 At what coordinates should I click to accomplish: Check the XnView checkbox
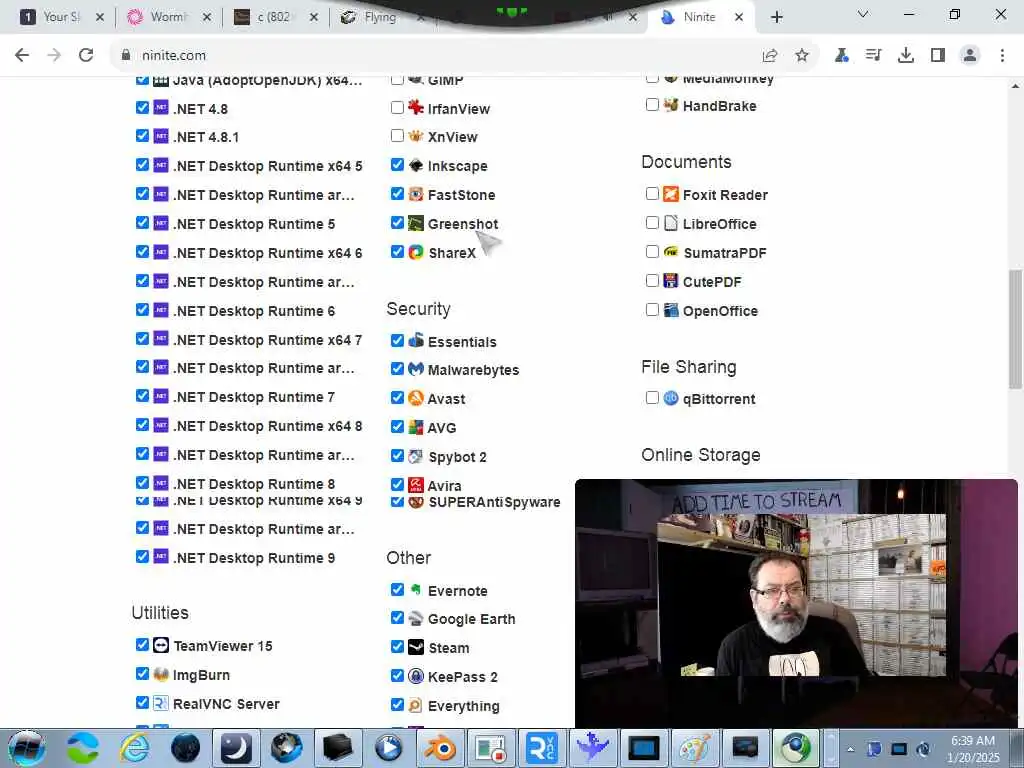point(397,136)
